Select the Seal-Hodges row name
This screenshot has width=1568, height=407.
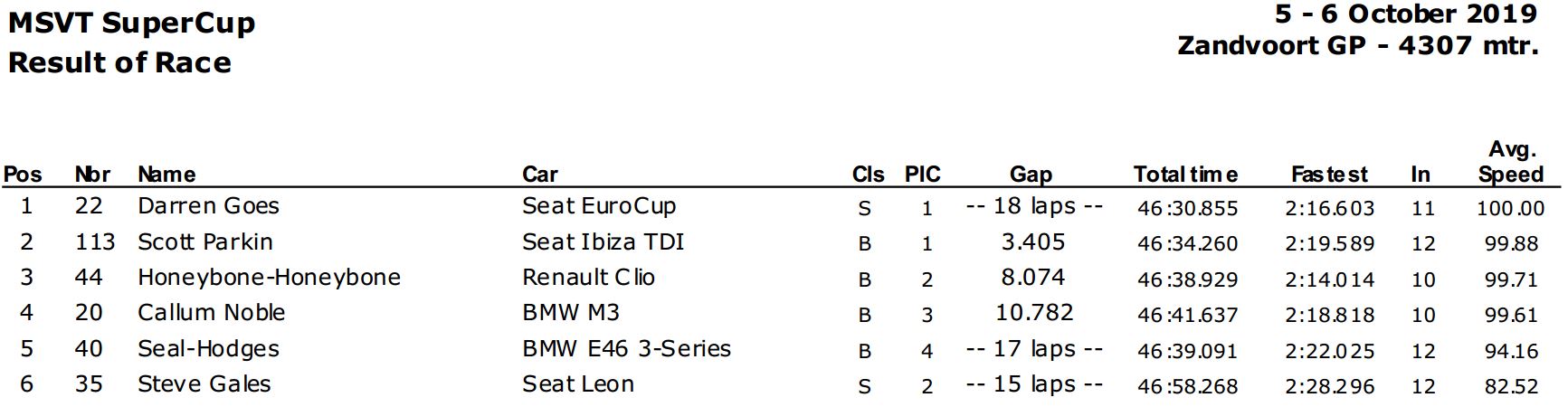(x=208, y=349)
